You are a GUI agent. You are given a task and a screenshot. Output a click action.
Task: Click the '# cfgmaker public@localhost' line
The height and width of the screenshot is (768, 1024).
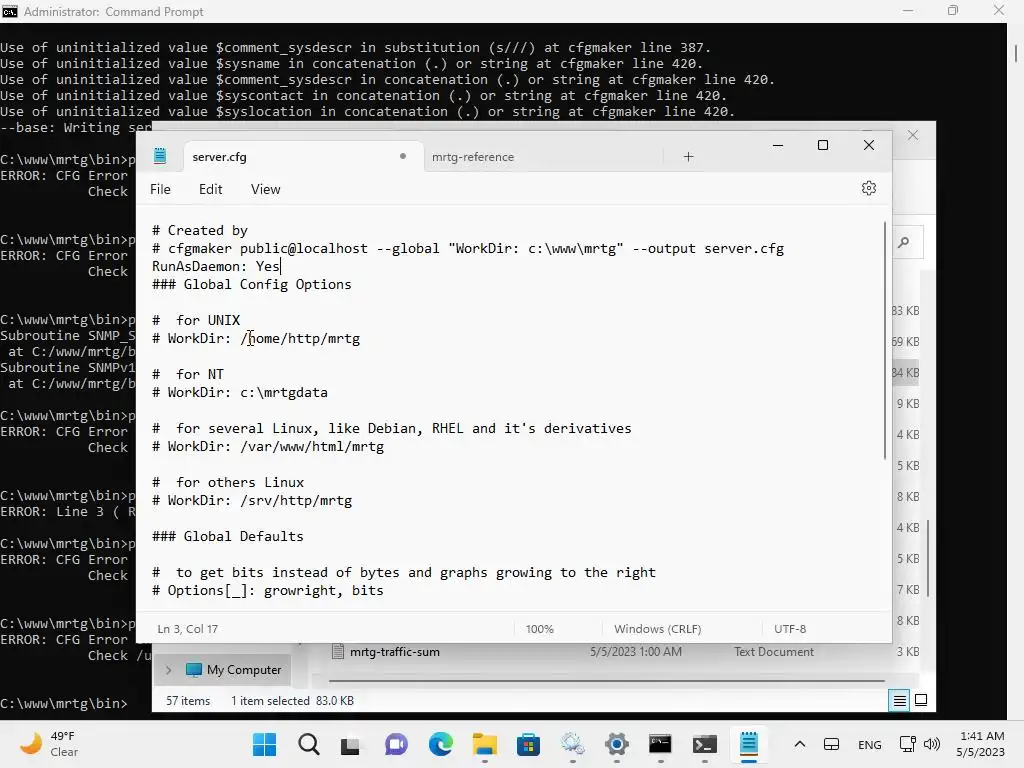click(x=468, y=249)
